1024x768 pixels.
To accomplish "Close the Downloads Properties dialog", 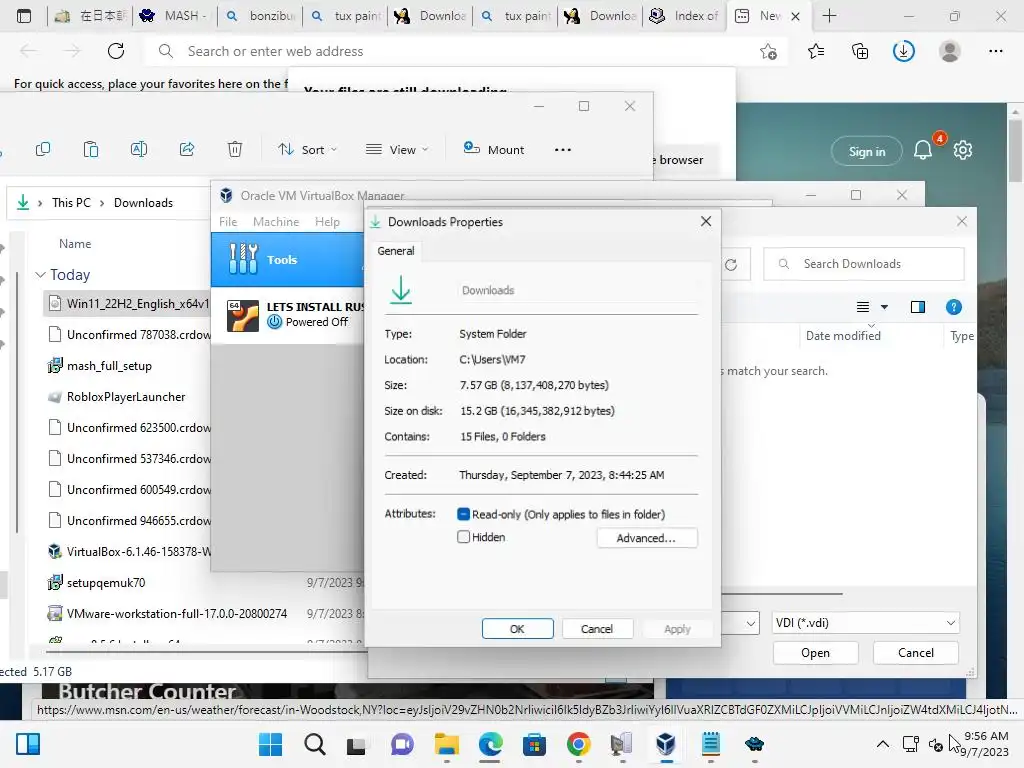I will click(706, 221).
